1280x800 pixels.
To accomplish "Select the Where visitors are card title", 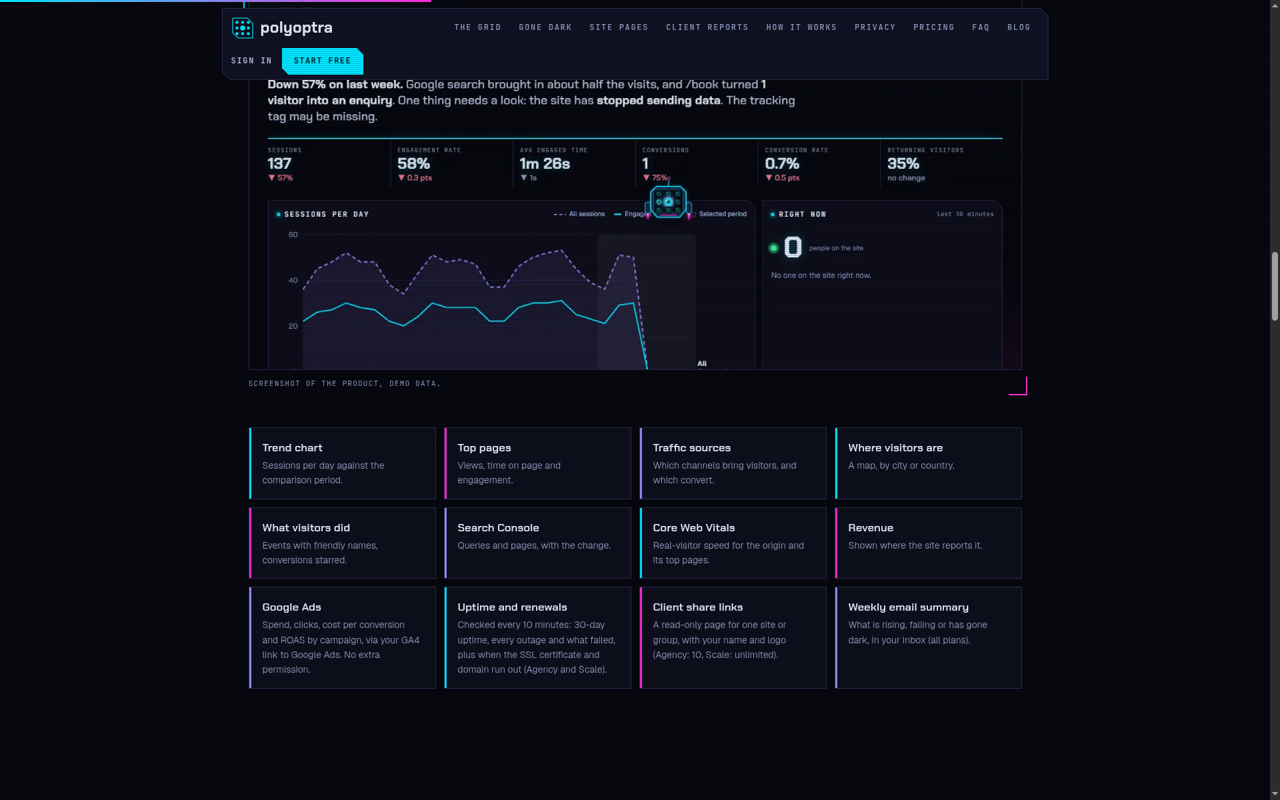I will [x=896, y=448].
